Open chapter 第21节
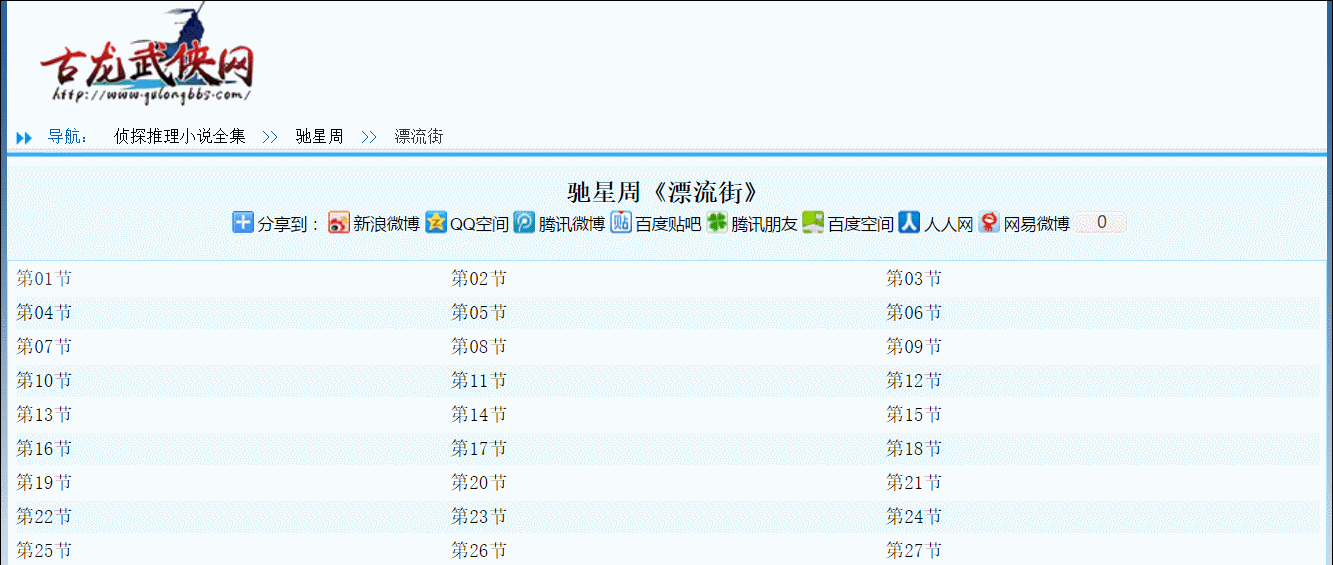 (914, 483)
